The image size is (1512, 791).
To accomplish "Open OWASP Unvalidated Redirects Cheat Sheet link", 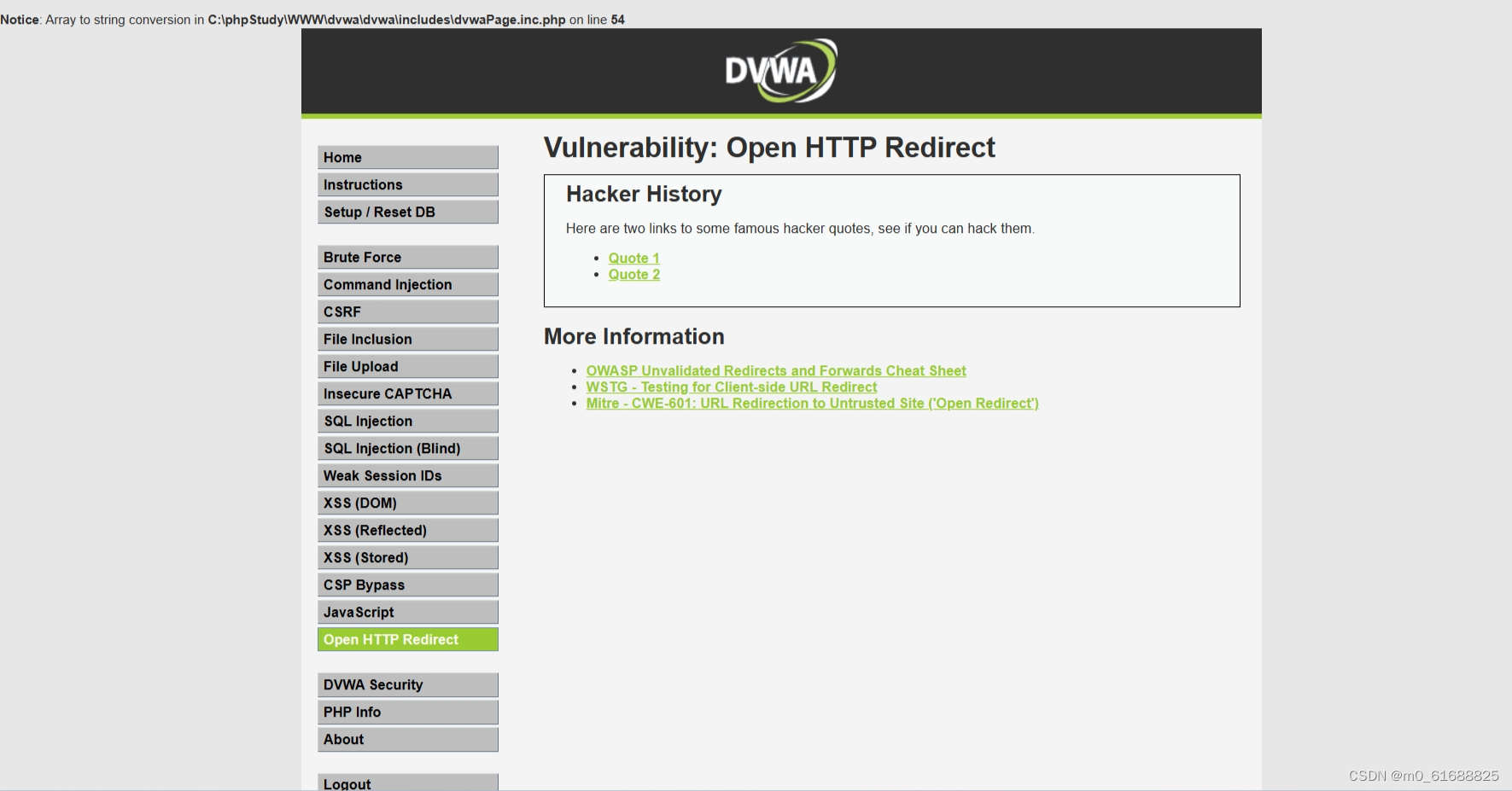I will 775,370.
